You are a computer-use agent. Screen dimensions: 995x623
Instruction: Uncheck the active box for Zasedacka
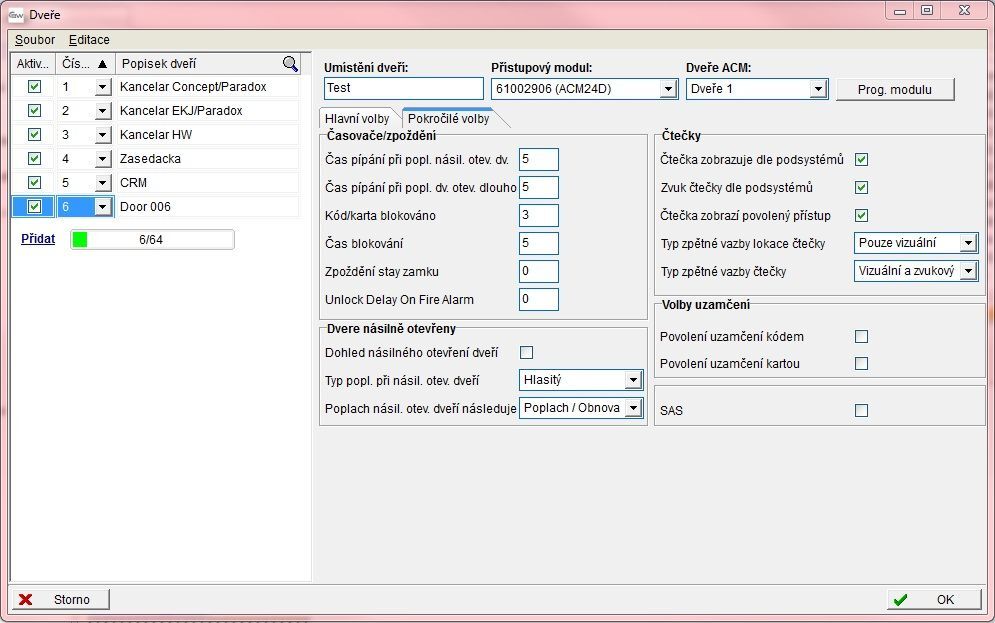(x=34, y=159)
